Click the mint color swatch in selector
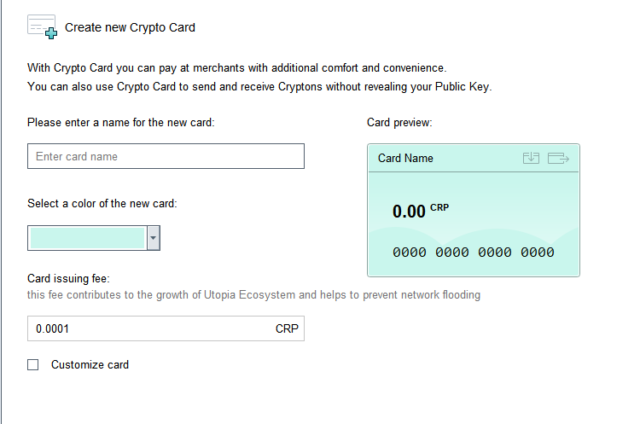The image size is (640, 424). click(87, 238)
